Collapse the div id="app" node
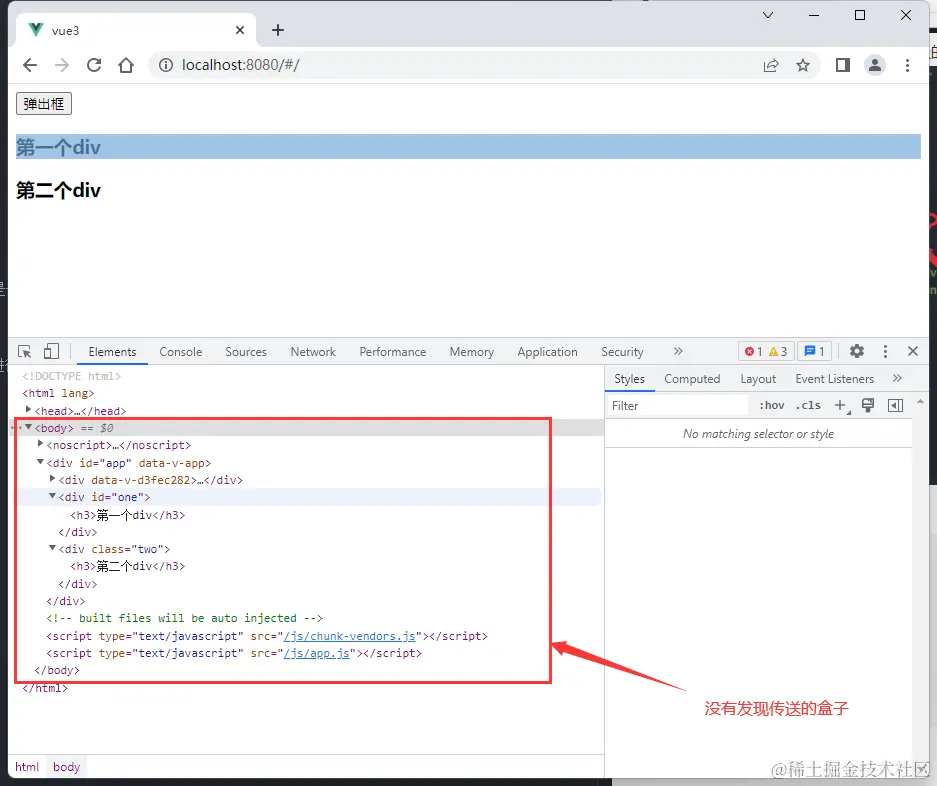This screenshot has width=937, height=786. (x=40, y=462)
